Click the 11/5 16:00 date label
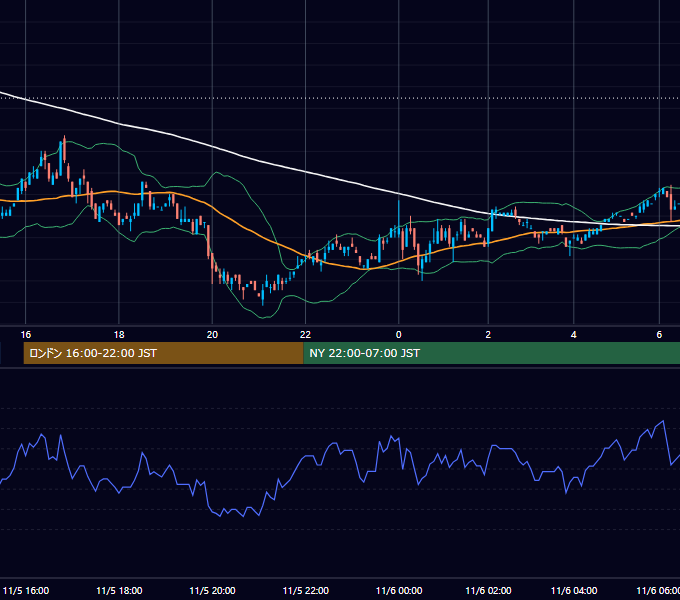Viewport: 680px width, 600px height. (x=26, y=590)
